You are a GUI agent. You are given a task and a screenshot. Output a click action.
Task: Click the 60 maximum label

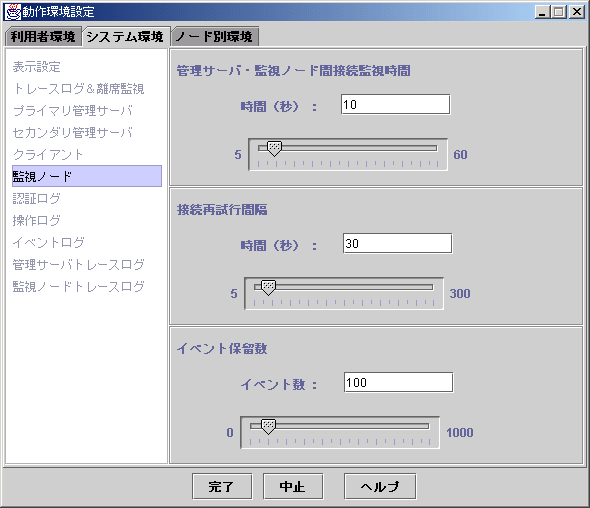[460, 155]
